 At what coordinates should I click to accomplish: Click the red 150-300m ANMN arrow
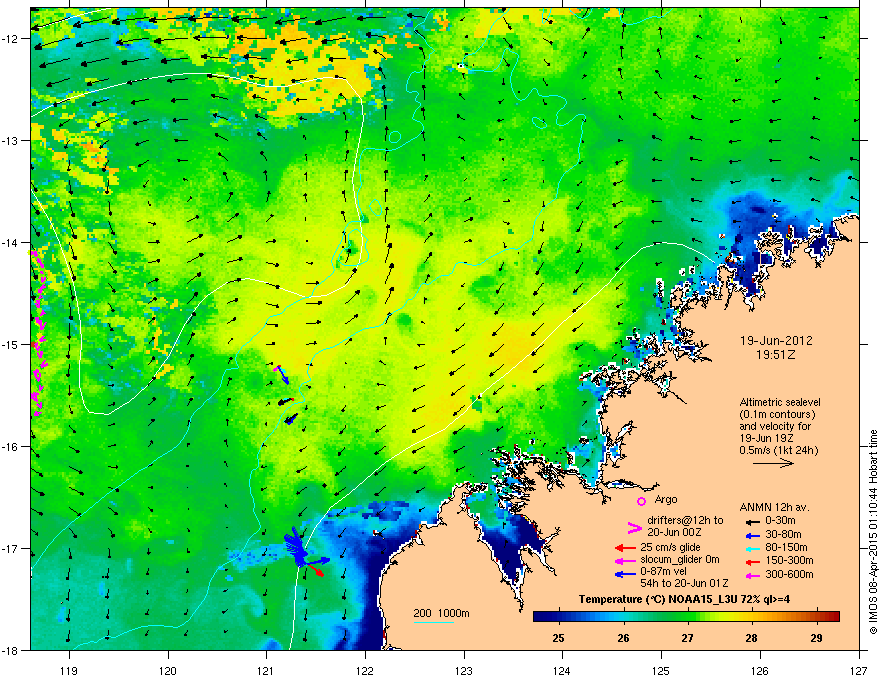coord(753,561)
